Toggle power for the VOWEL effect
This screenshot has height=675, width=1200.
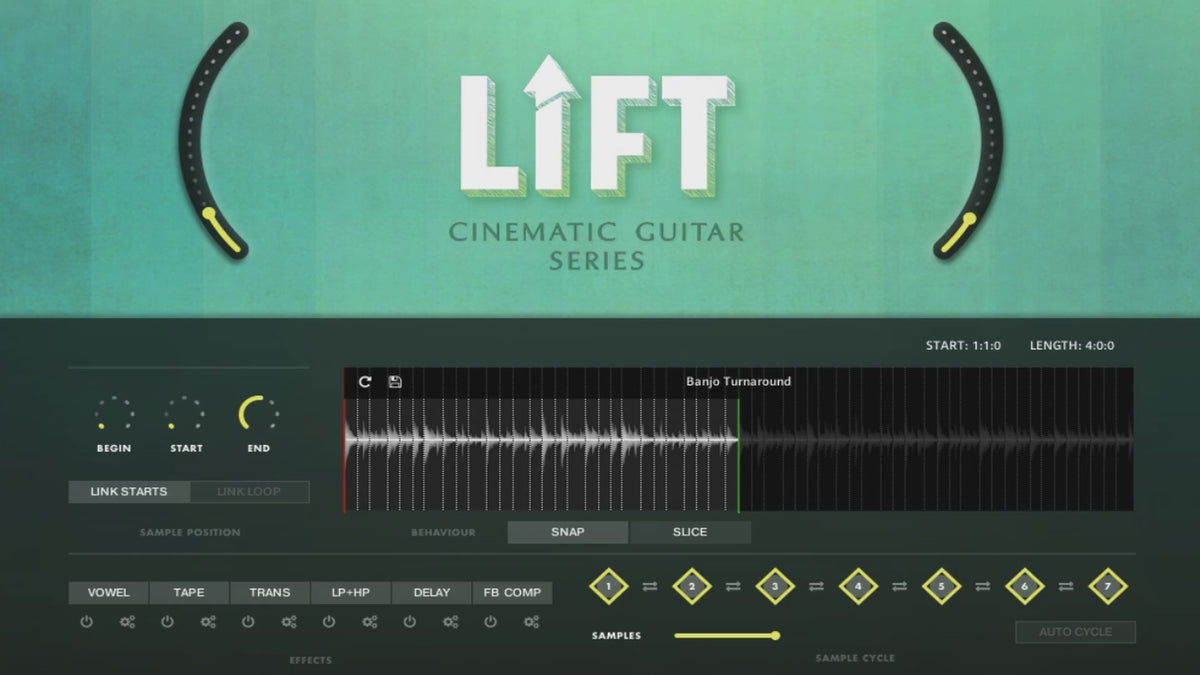86,622
